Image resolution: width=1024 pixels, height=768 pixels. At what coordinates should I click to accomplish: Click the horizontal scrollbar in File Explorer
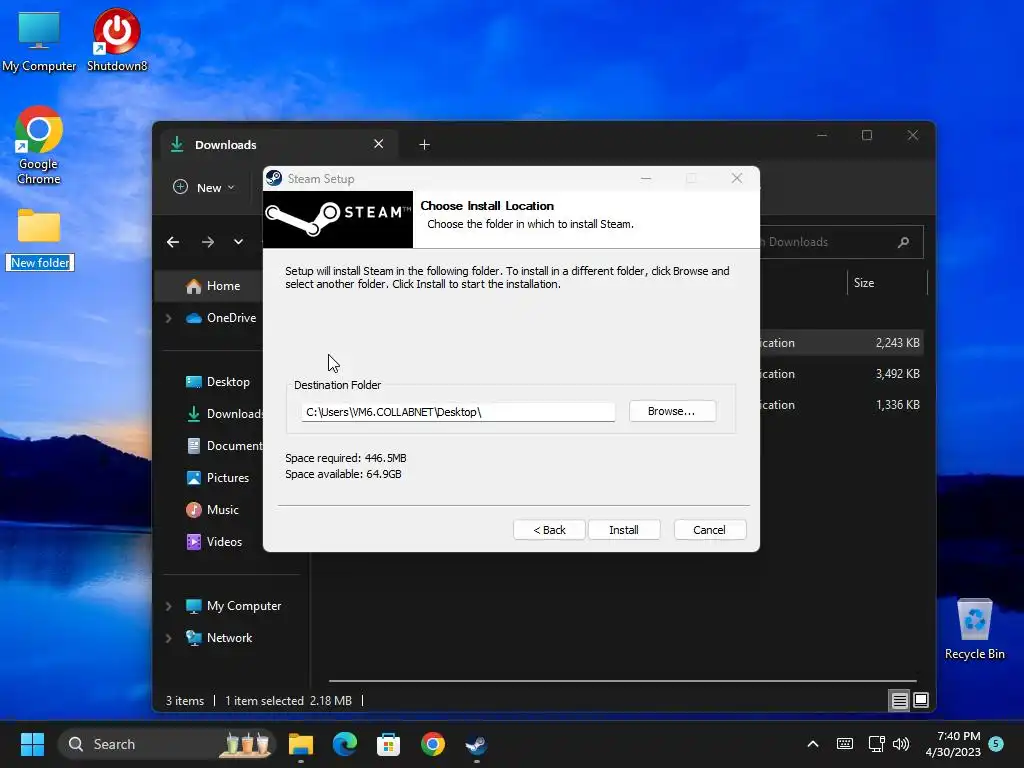click(622, 680)
